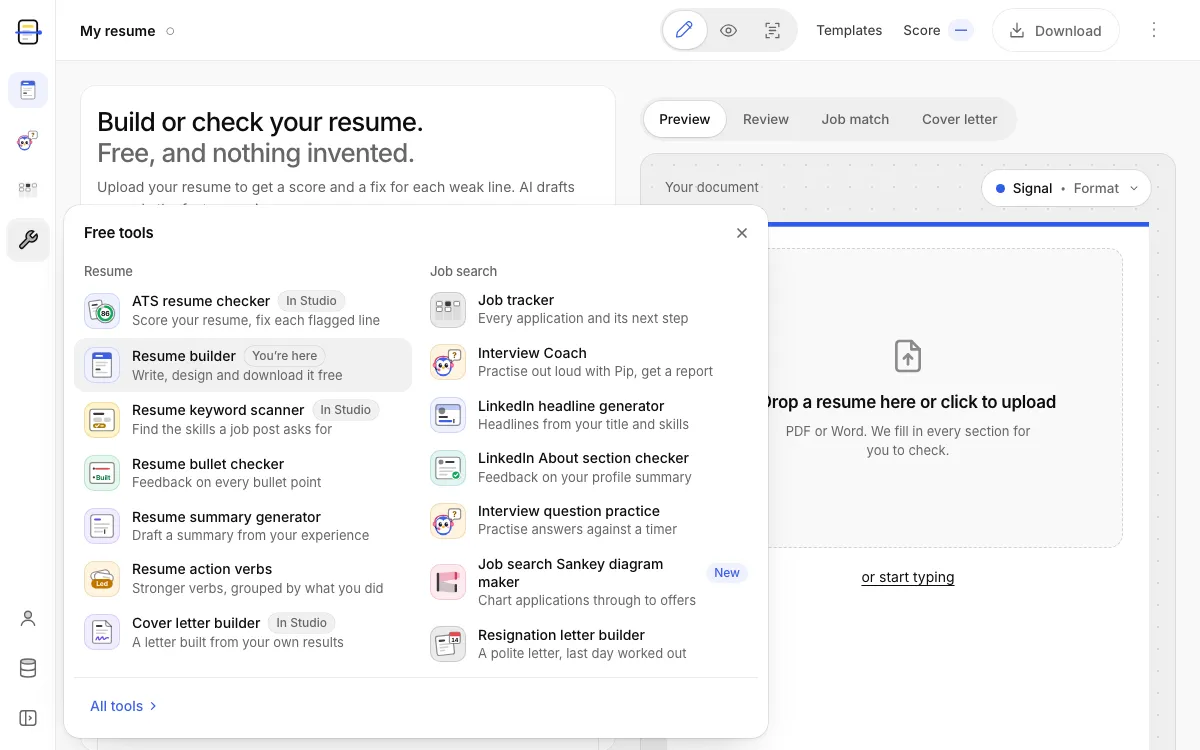Click the Resume summary generator icon
This screenshot has height=750, width=1200.
[102, 526]
